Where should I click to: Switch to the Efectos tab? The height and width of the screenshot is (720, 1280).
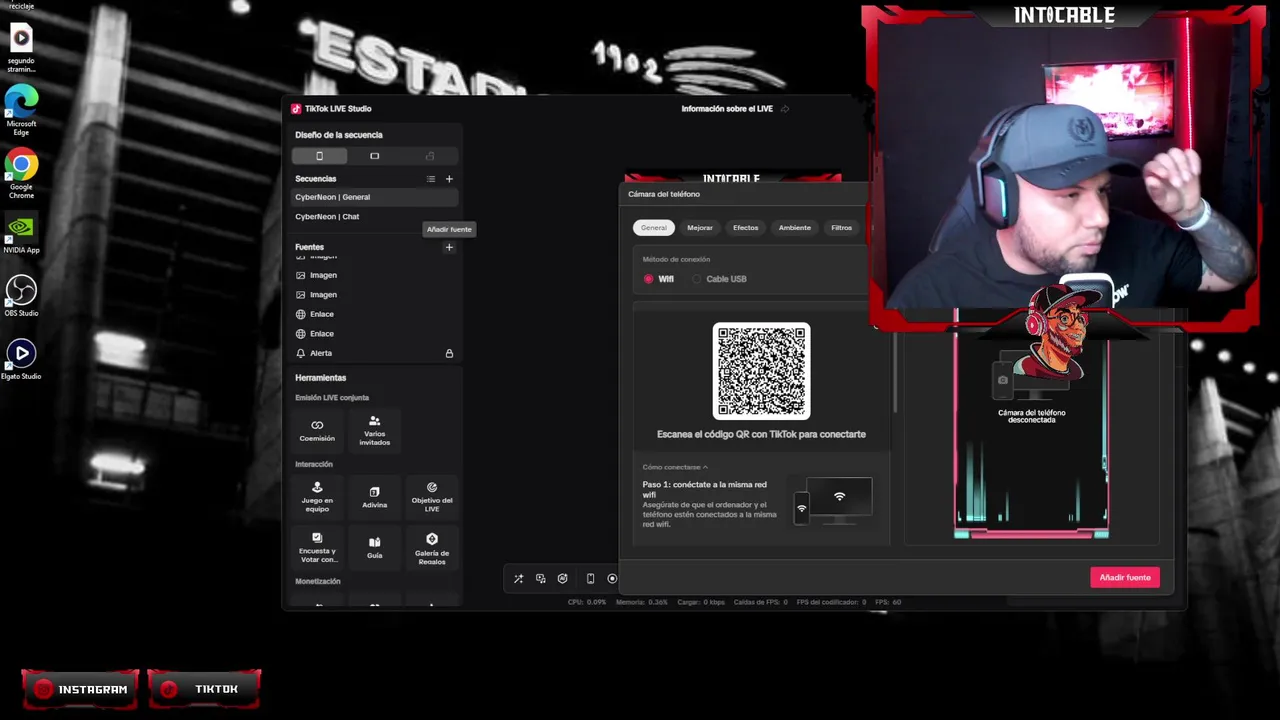point(746,228)
